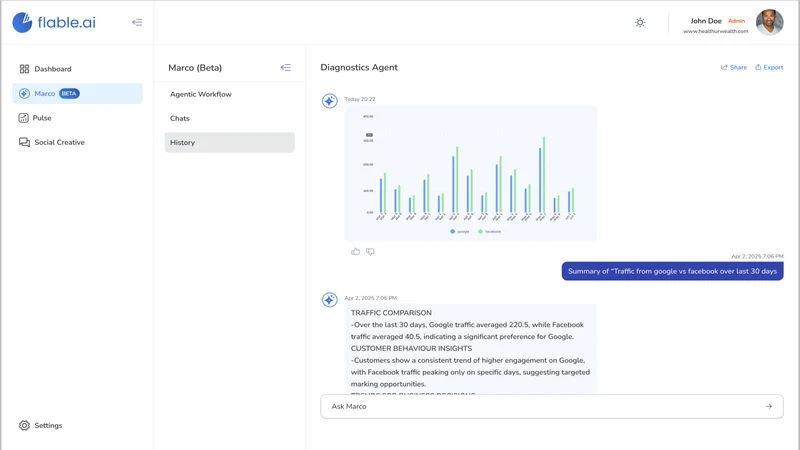Viewport: 800px width, 450px height.
Task: Thumbs down the chart response
Action: pos(370,252)
